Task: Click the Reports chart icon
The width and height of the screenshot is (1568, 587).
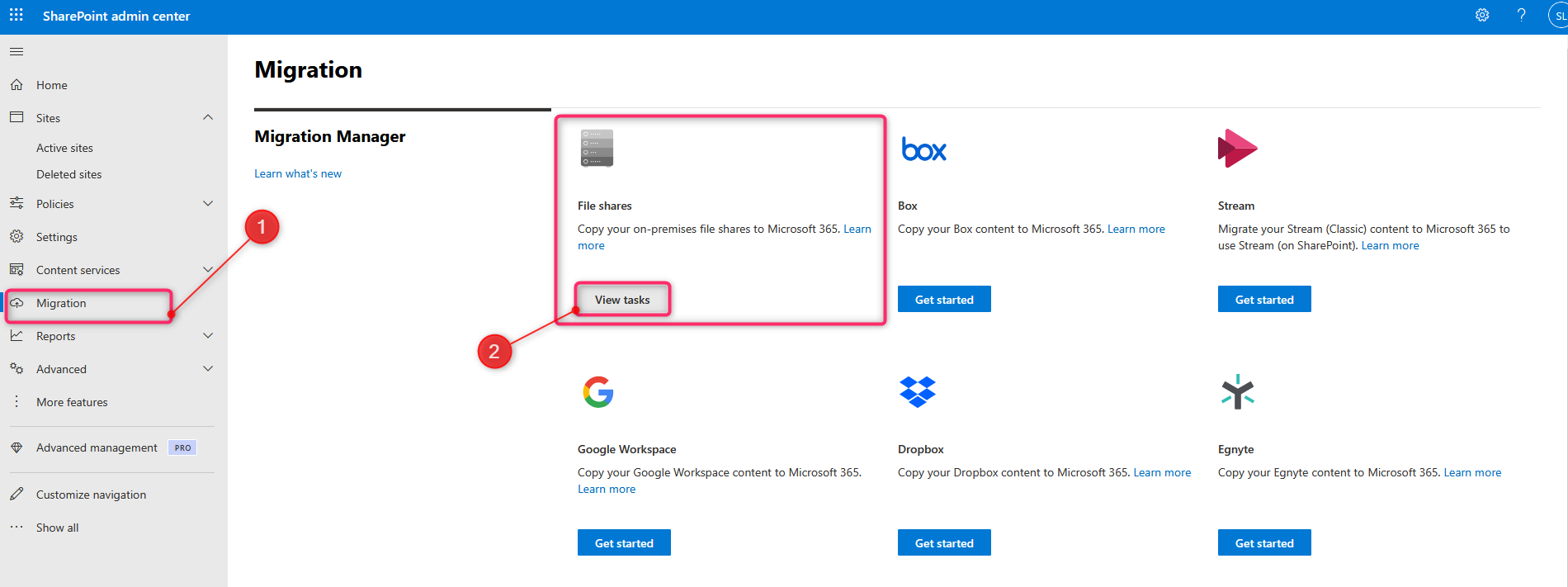Action: click(17, 335)
